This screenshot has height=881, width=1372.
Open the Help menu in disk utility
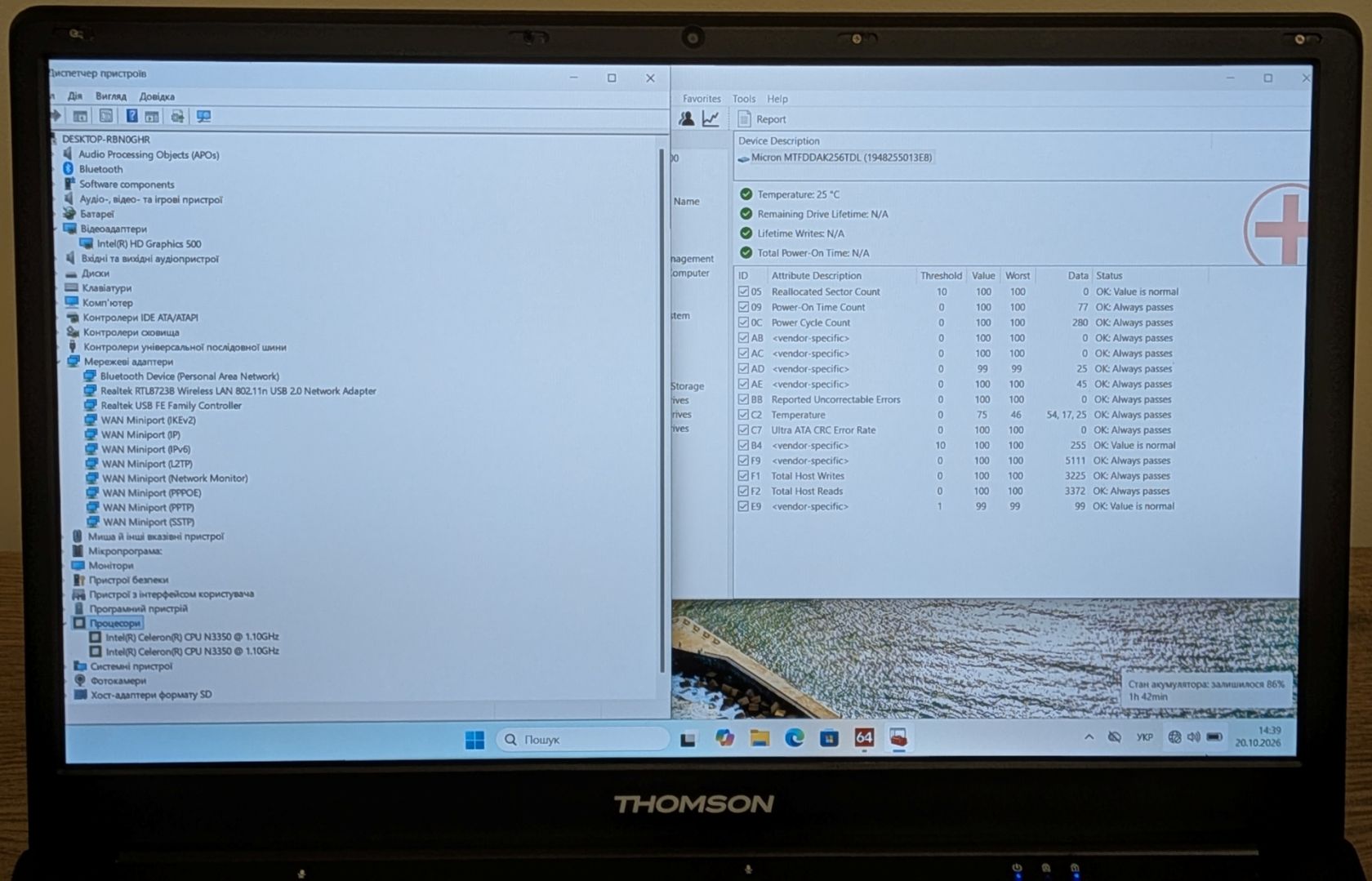coord(777,99)
